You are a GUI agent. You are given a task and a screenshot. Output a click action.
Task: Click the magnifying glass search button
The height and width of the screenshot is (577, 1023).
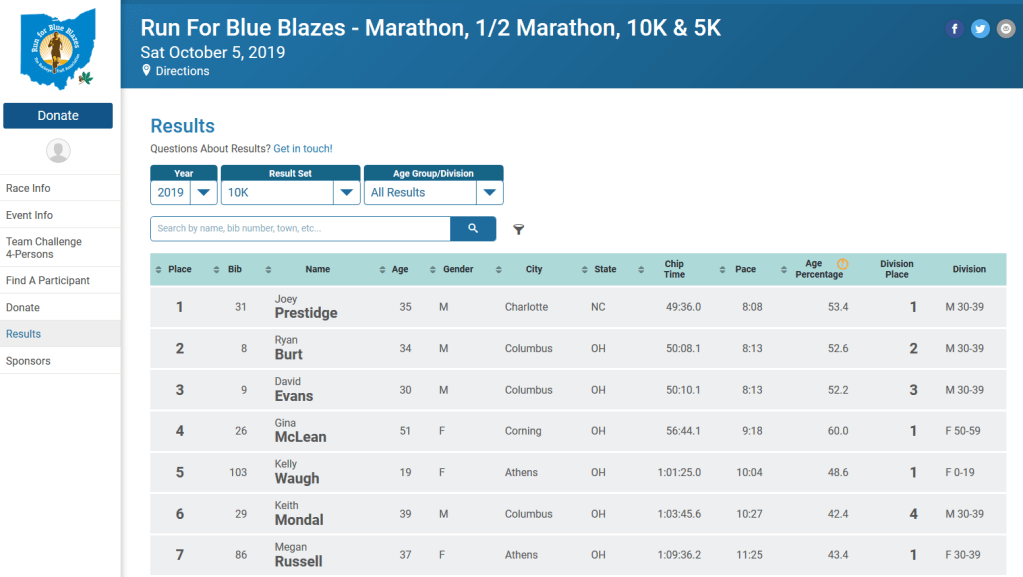pos(473,229)
